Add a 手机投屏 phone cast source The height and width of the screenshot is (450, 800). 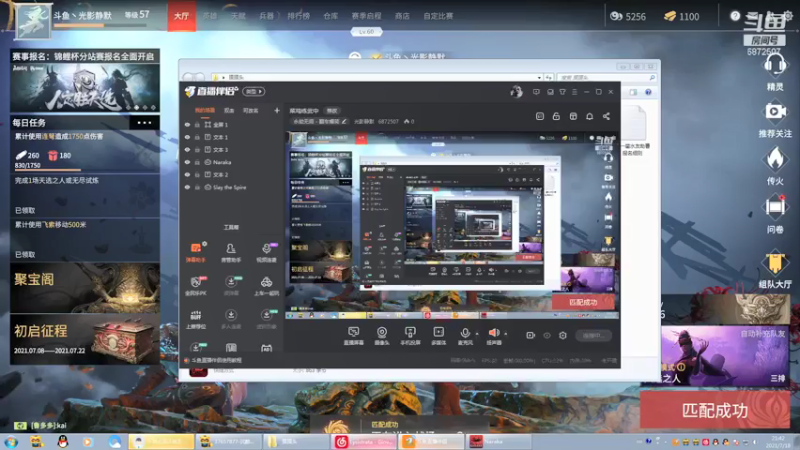point(410,336)
